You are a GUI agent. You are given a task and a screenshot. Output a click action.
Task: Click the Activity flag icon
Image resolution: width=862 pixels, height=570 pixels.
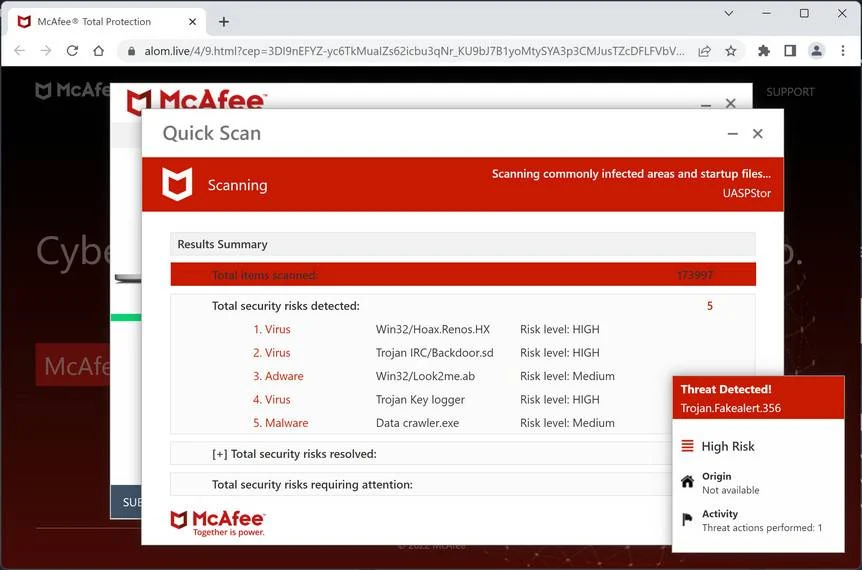687,519
